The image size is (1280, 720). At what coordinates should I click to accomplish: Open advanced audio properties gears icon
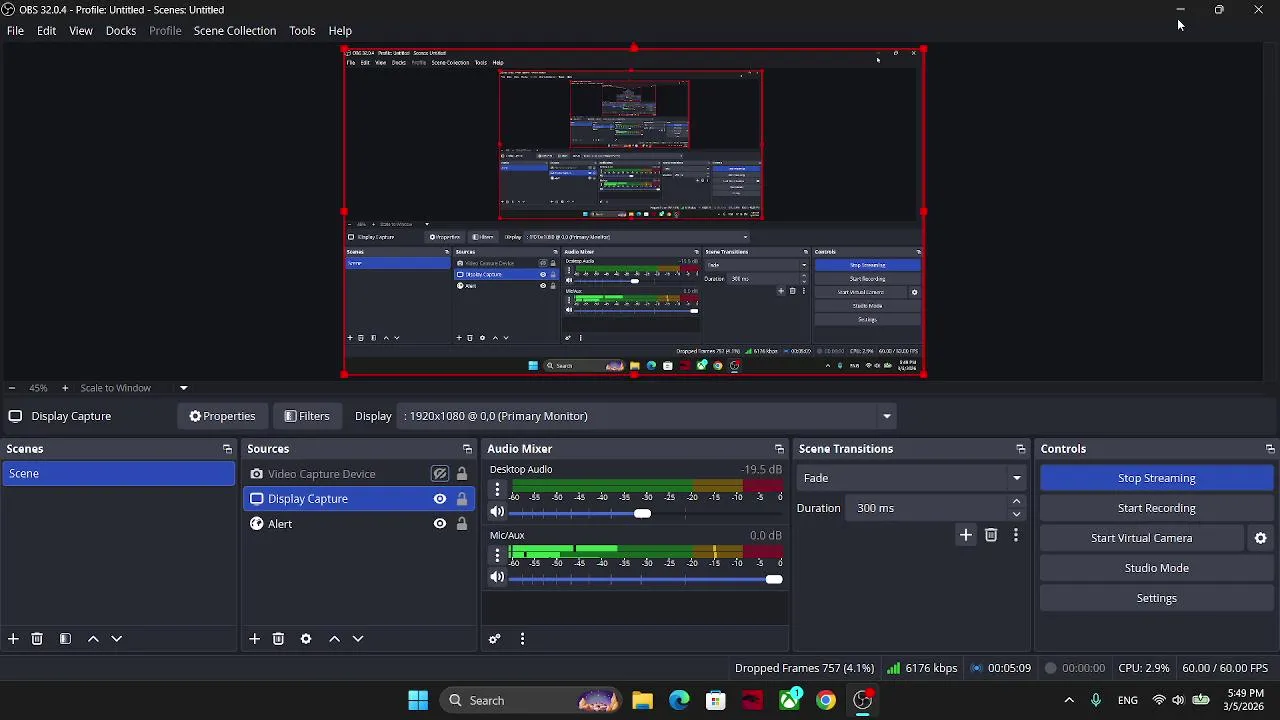coord(494,639)
